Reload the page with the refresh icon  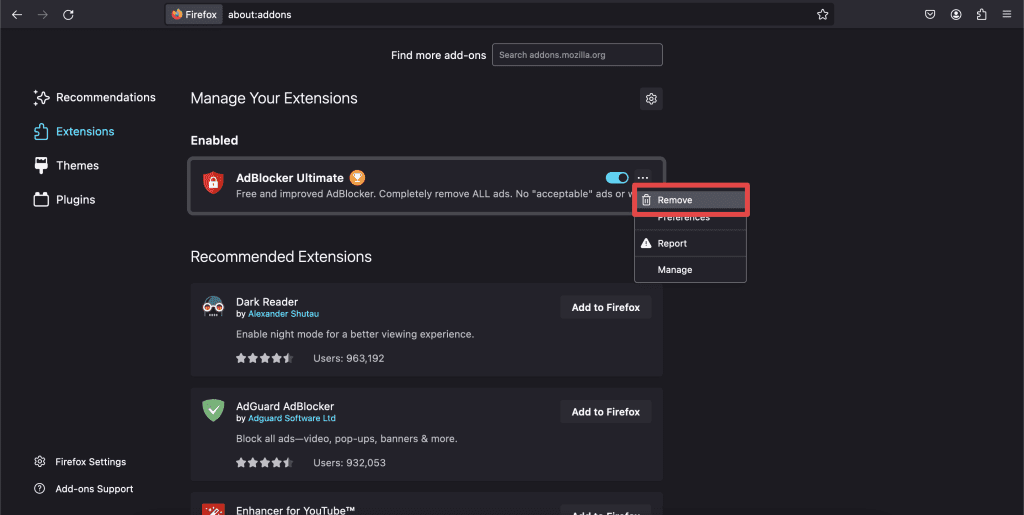[68, 15]
